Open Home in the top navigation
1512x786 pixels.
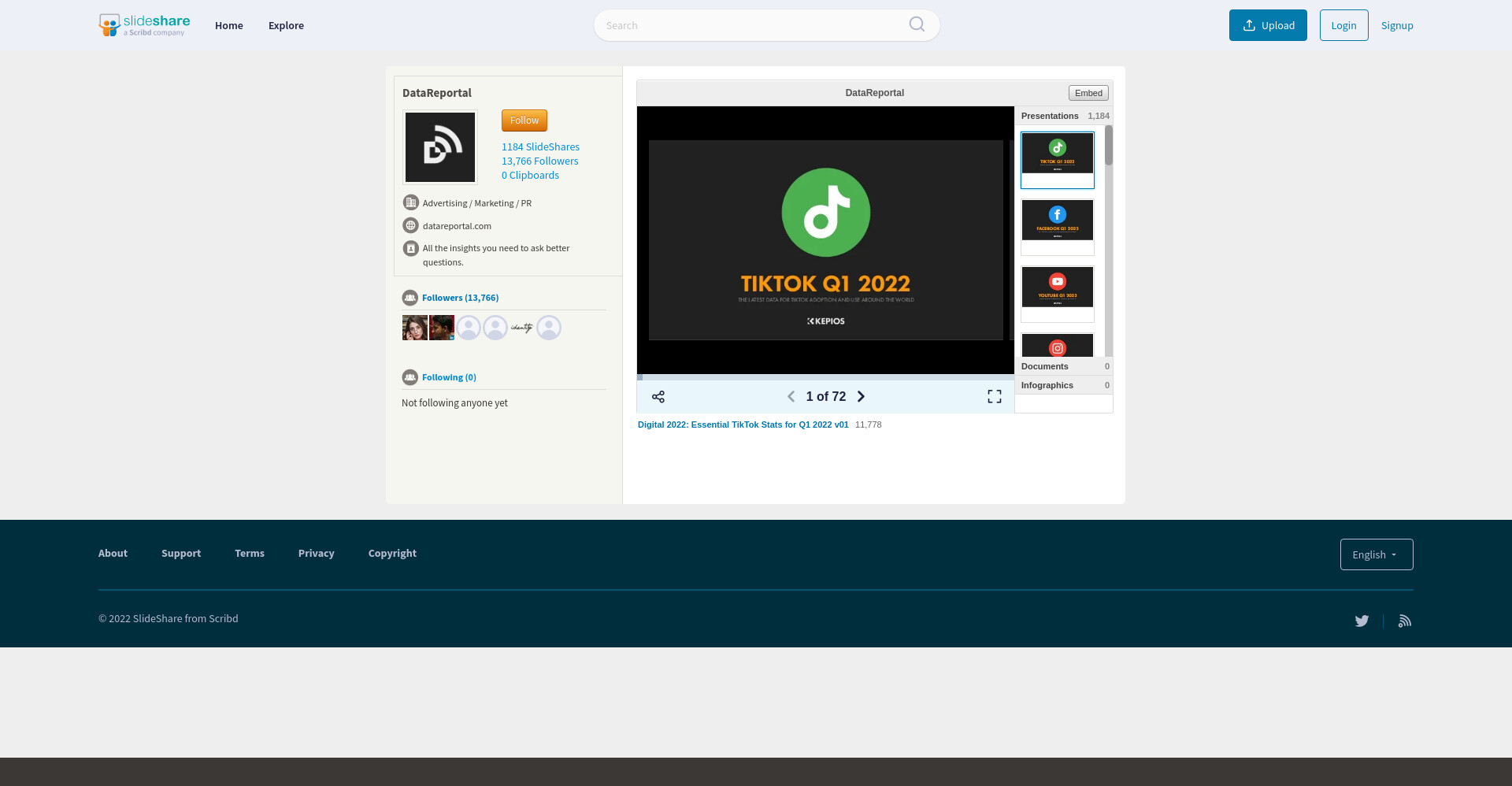tap(229, 25)
